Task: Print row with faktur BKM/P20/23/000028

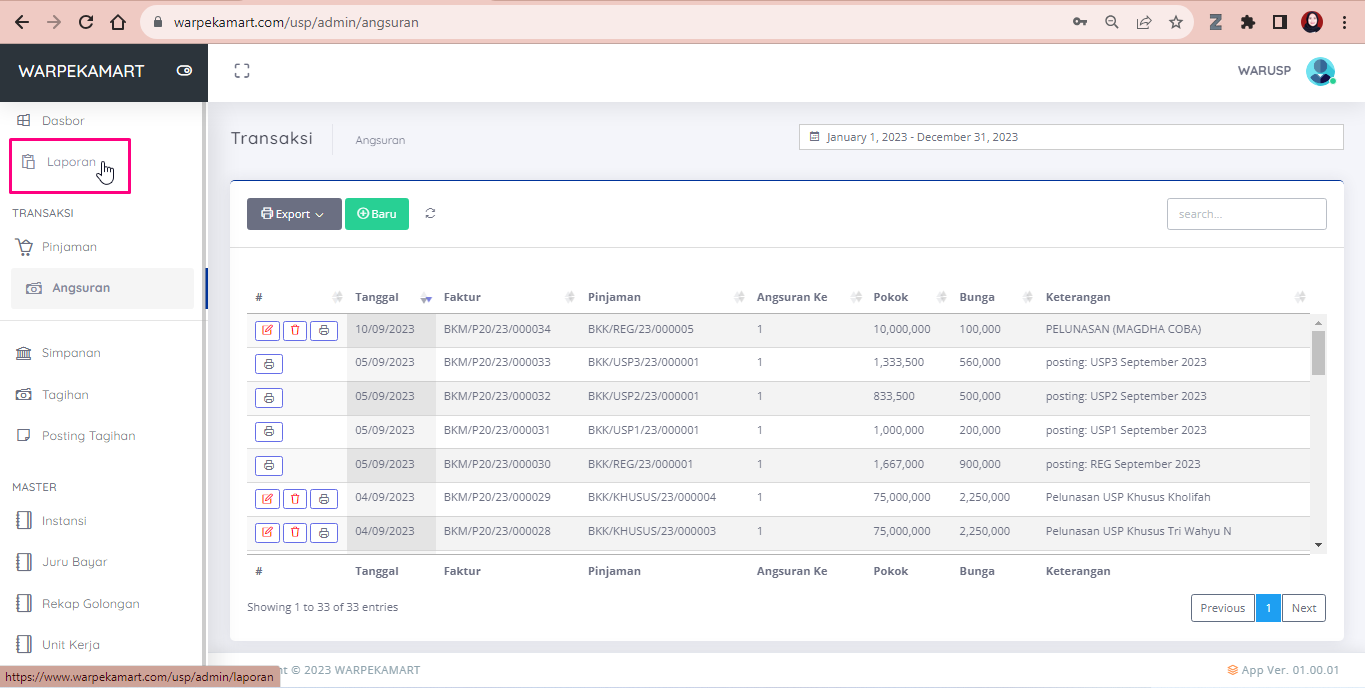Action: pos(323,532)
